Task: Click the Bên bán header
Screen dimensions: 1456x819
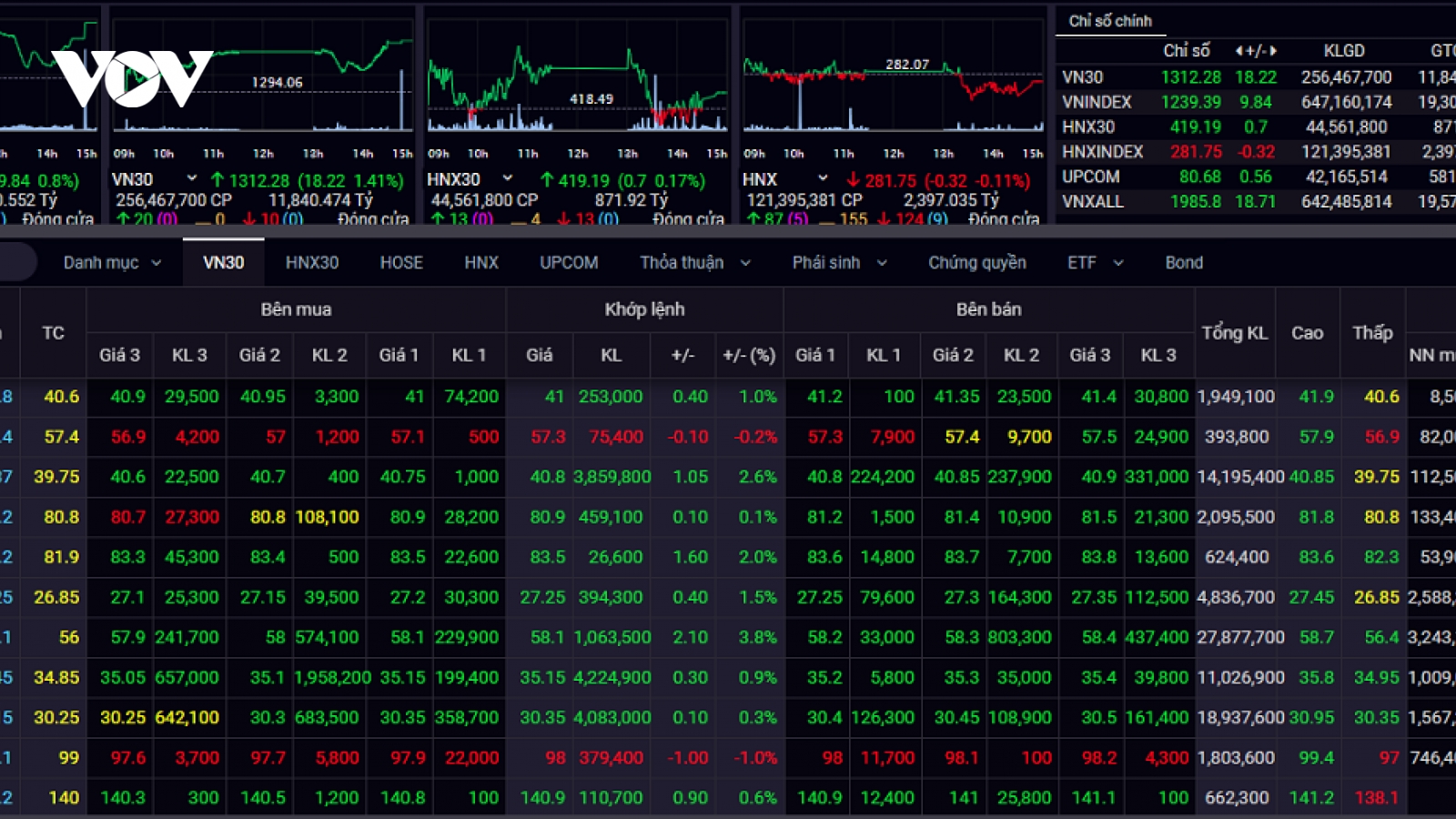Action: (x=988, y=309)
